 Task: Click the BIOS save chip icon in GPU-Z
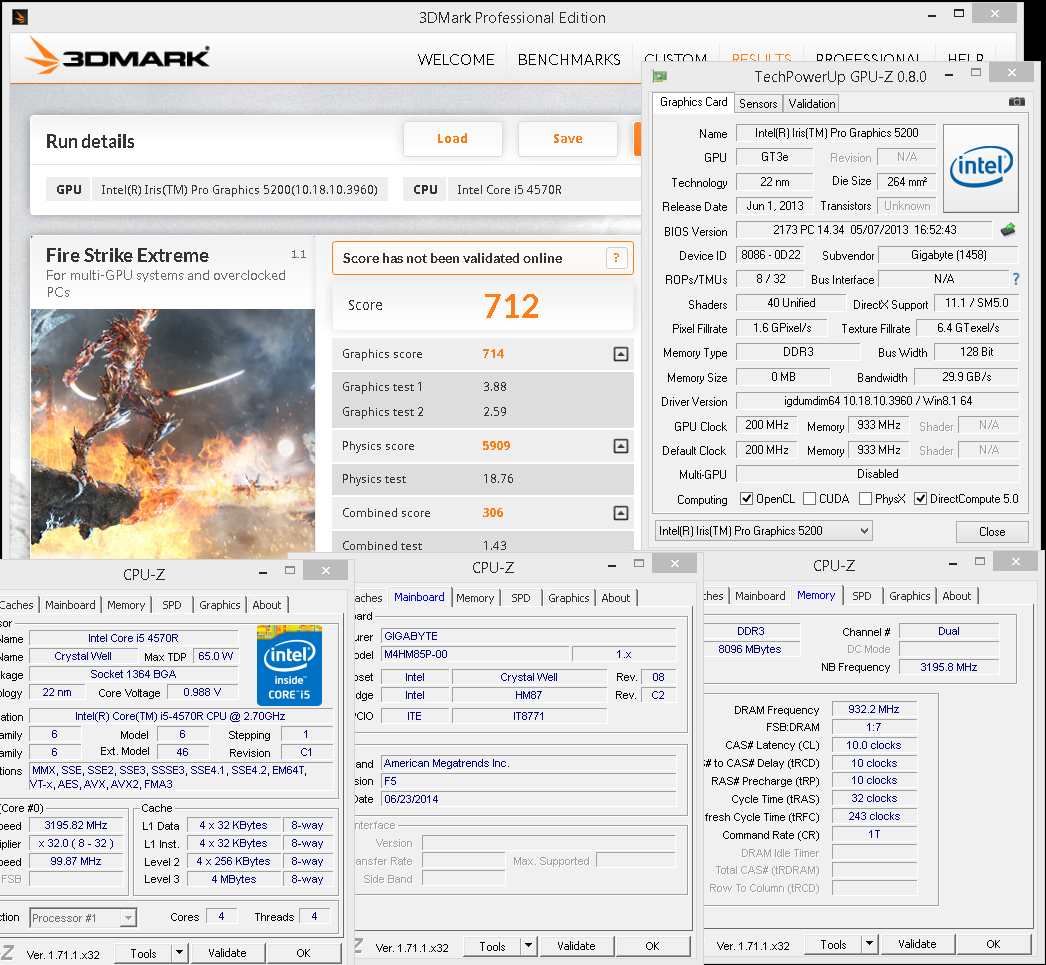pyautogui.click(x=1008, y=230)
